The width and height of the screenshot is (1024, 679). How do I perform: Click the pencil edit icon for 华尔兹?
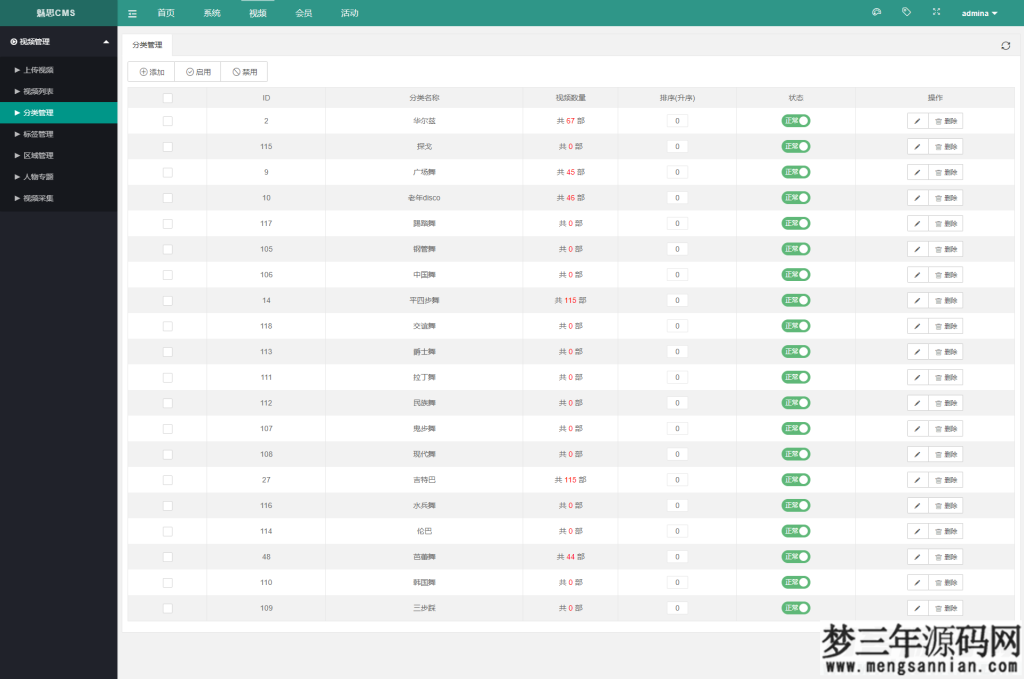pos(917,121)
